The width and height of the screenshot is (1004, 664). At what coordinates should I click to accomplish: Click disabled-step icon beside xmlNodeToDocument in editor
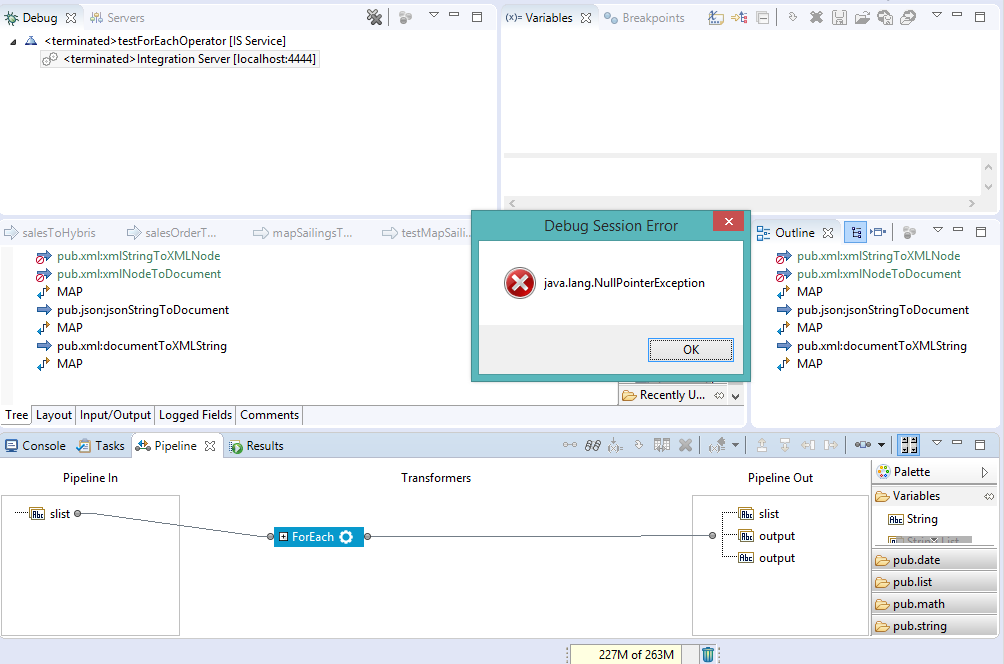[43, 275]
